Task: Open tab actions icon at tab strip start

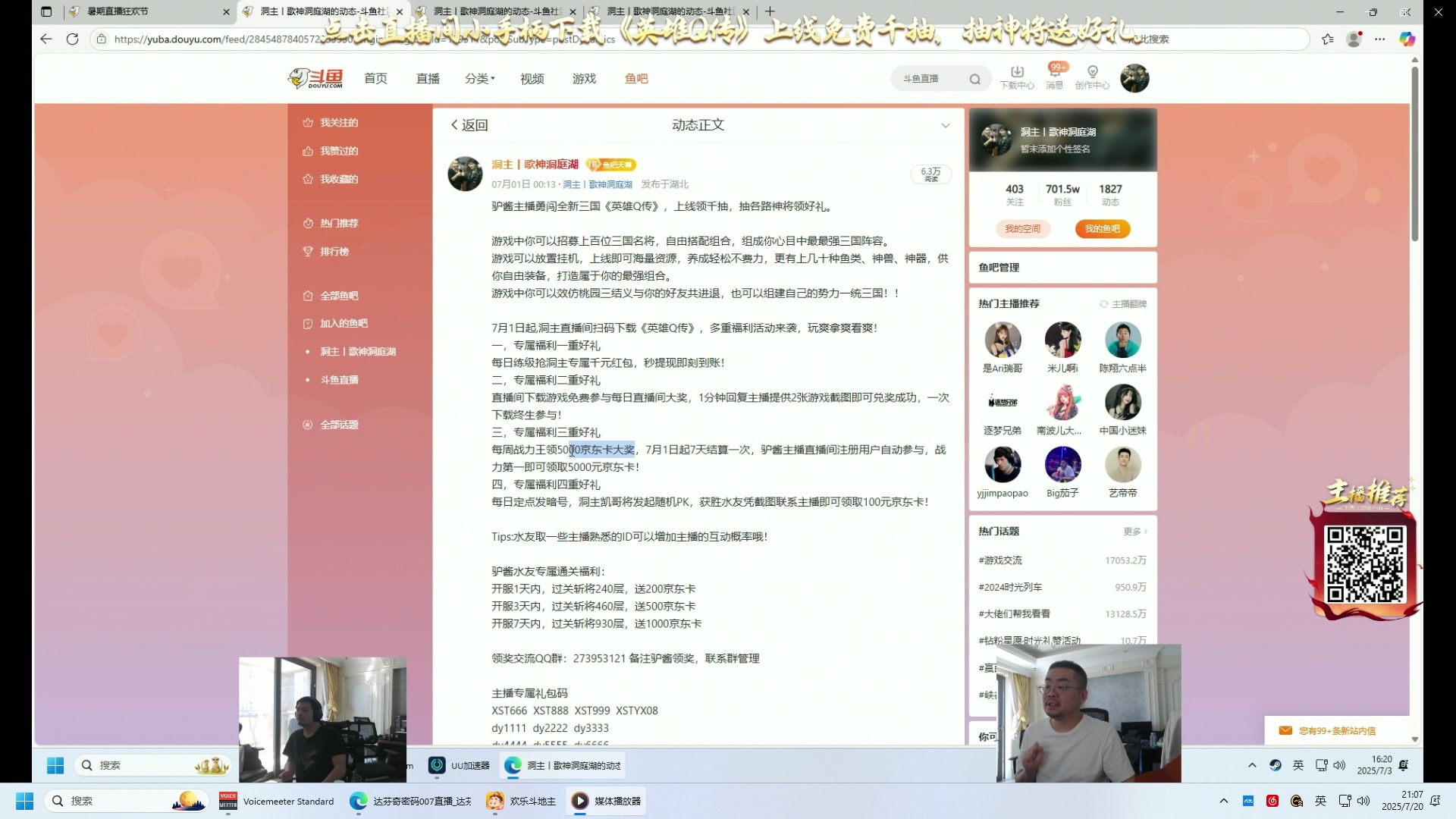Action: pyautogui.click(x=46, y=11)
